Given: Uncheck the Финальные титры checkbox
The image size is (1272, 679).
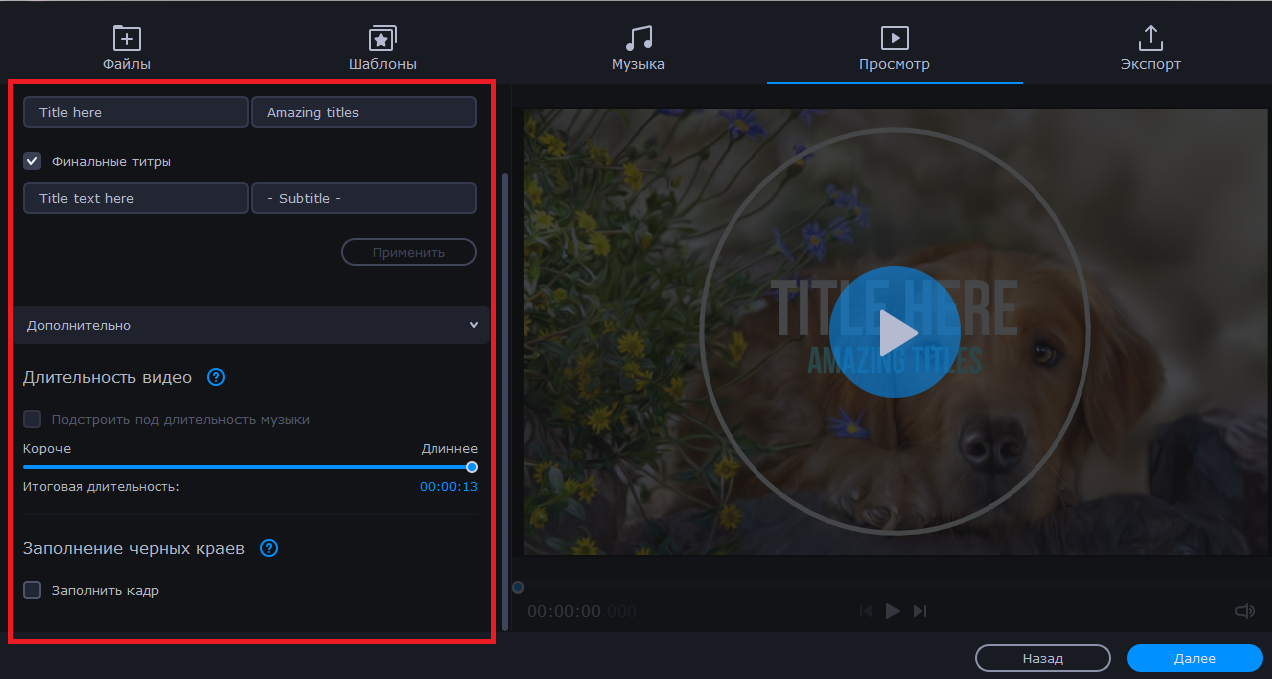Looking at the screenshot, I should [x=33, y=161].
